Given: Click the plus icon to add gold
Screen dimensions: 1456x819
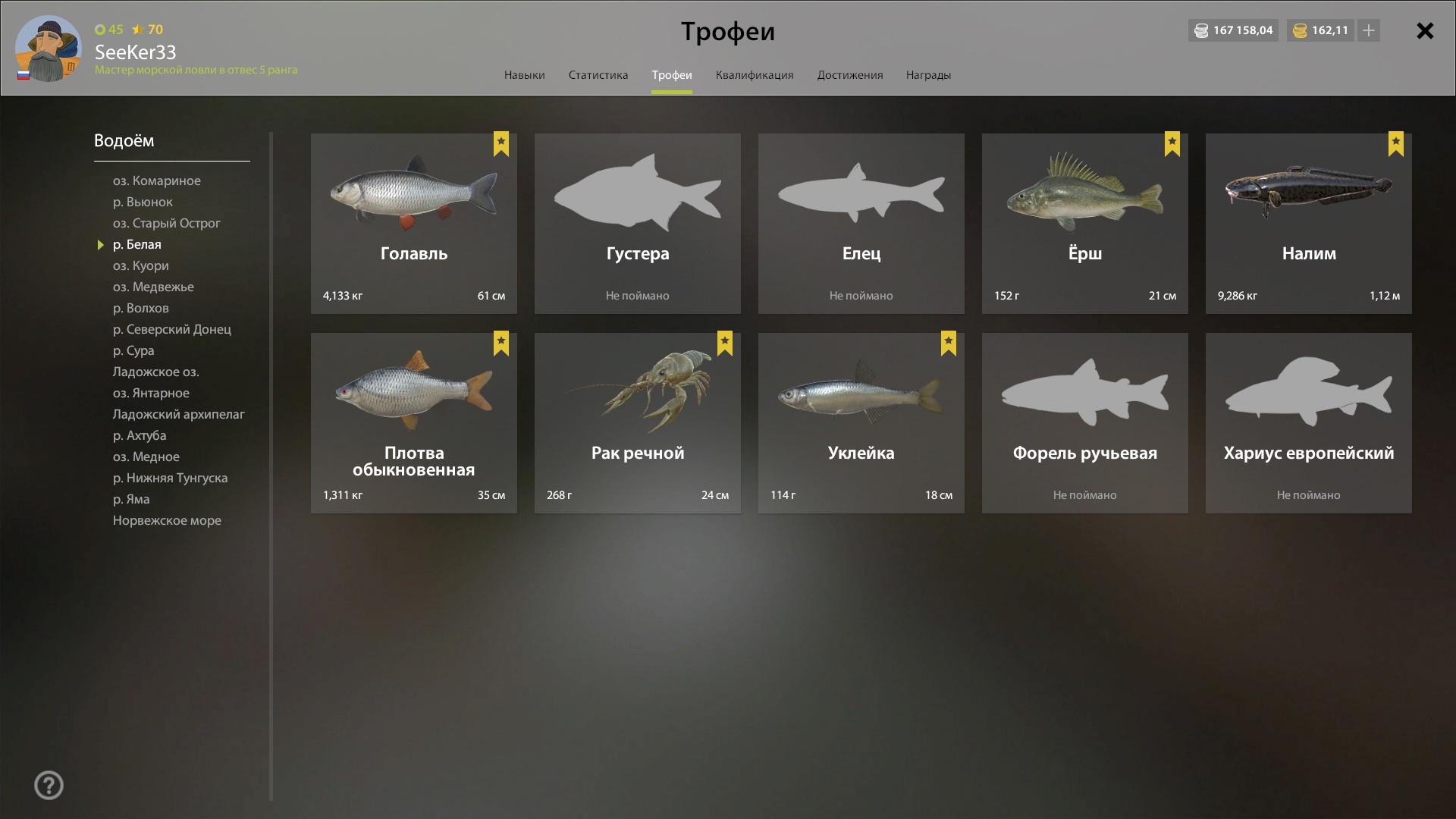Looking at the screenshot, I should click(1369, 30).
